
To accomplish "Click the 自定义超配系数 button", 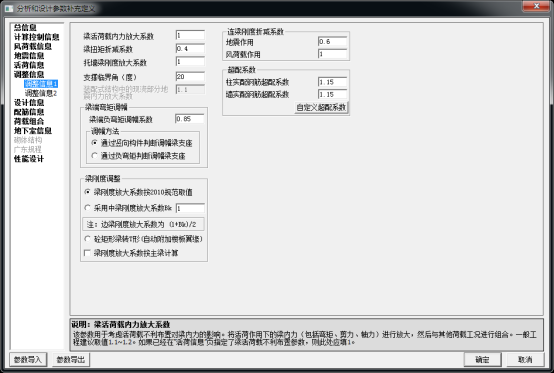I will [x=321, y=107].
